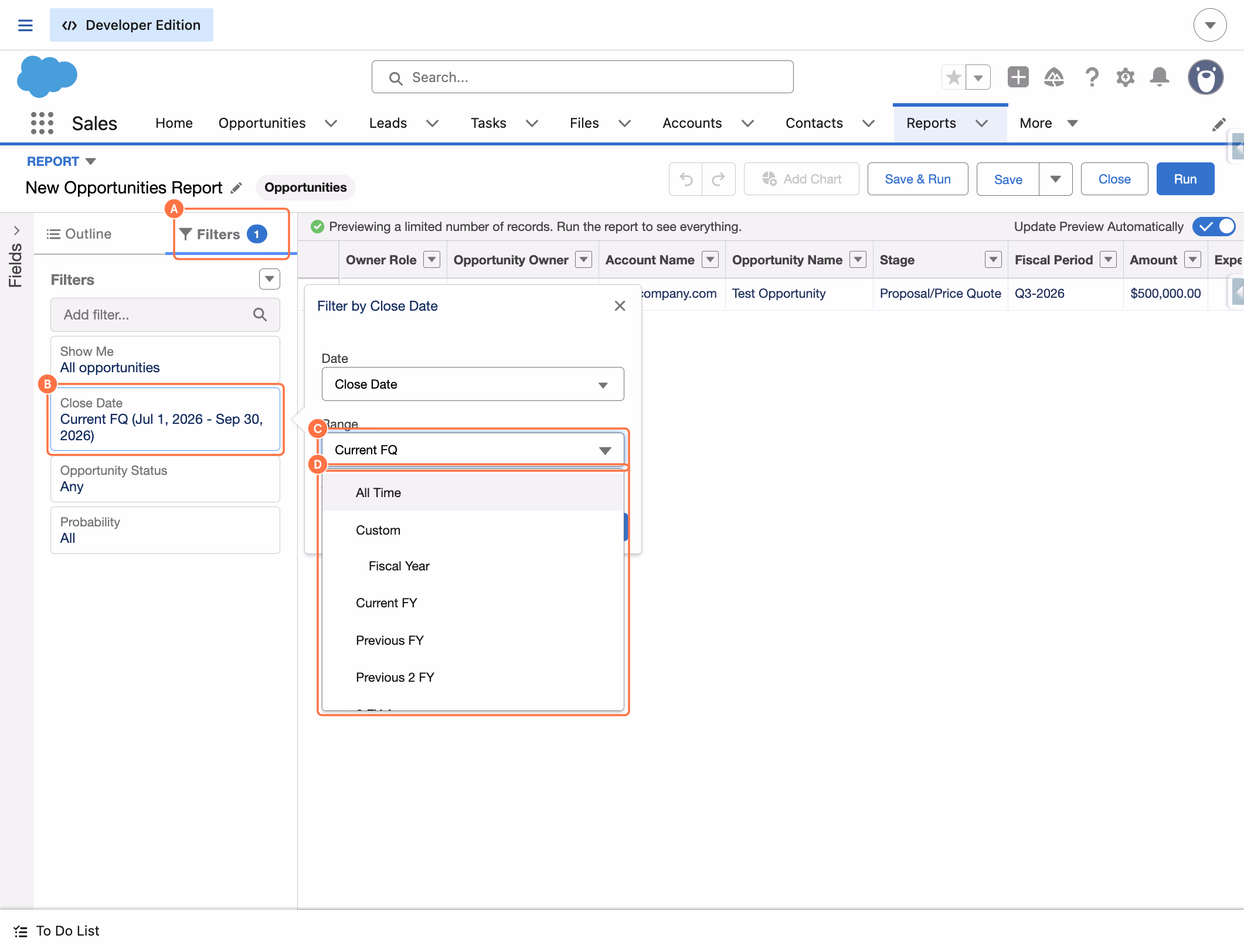This screenshot has height=952, width=1244.
Task: Expand the Fields side panel arrow
Action: pyautogui.click(x=16, y=230)
